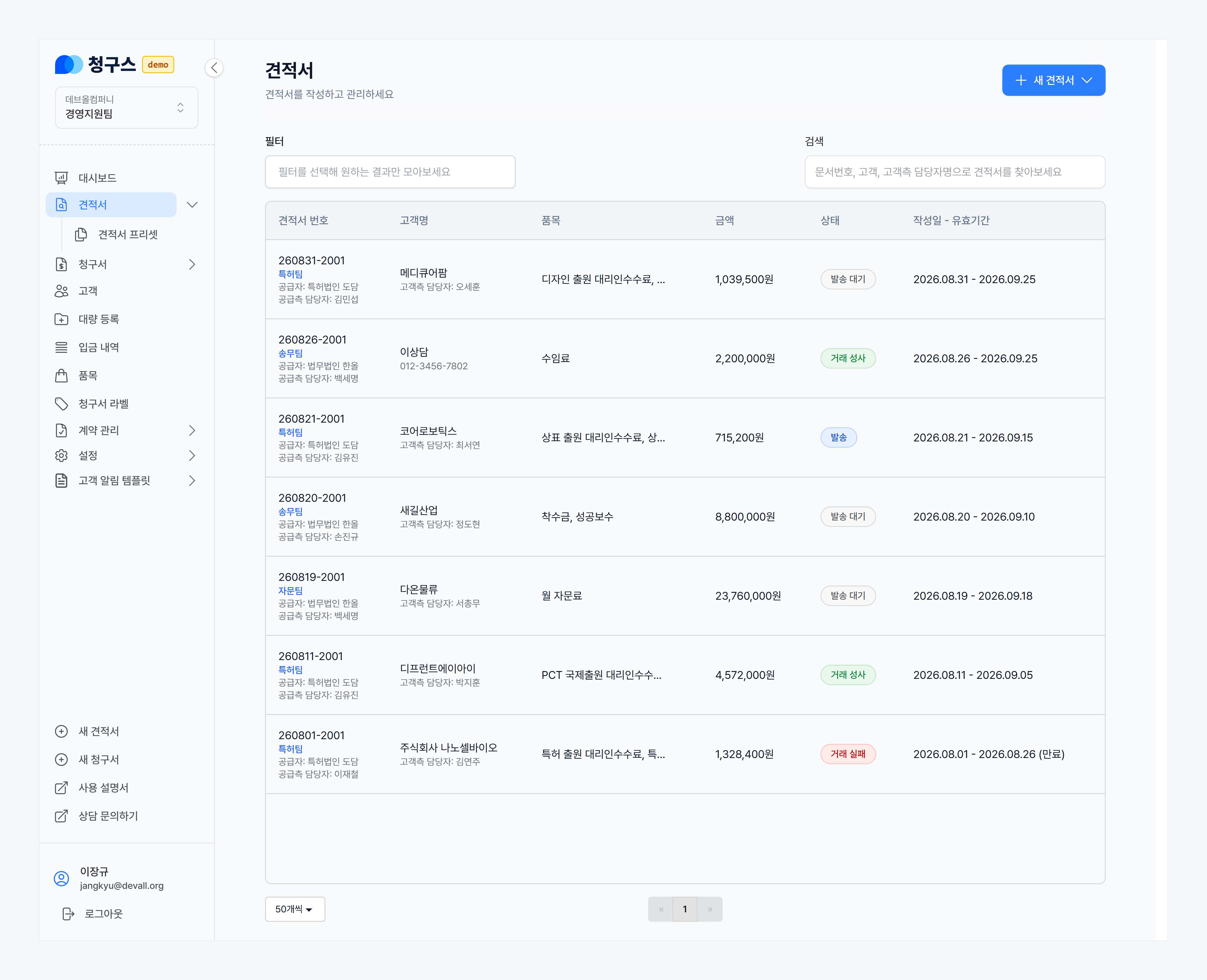Image resolution: width=1207 pixels, height=980 pixels.
Task: Click the next page » button
Action: point(709,909)
